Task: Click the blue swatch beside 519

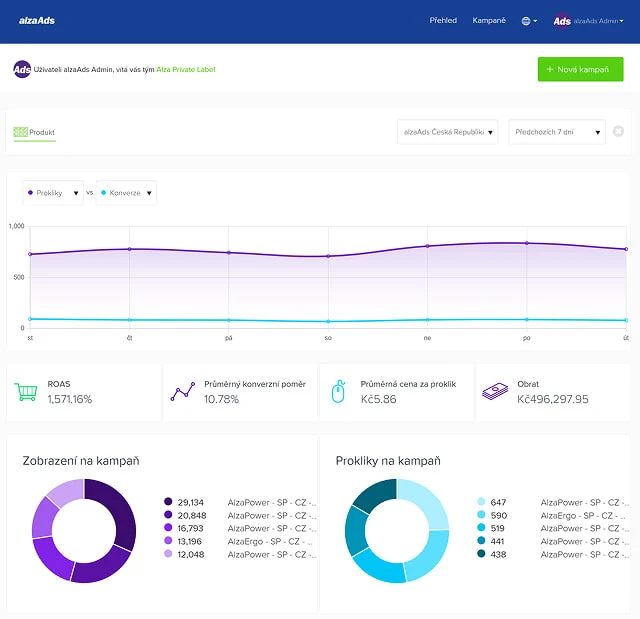Action: [481, 528]
